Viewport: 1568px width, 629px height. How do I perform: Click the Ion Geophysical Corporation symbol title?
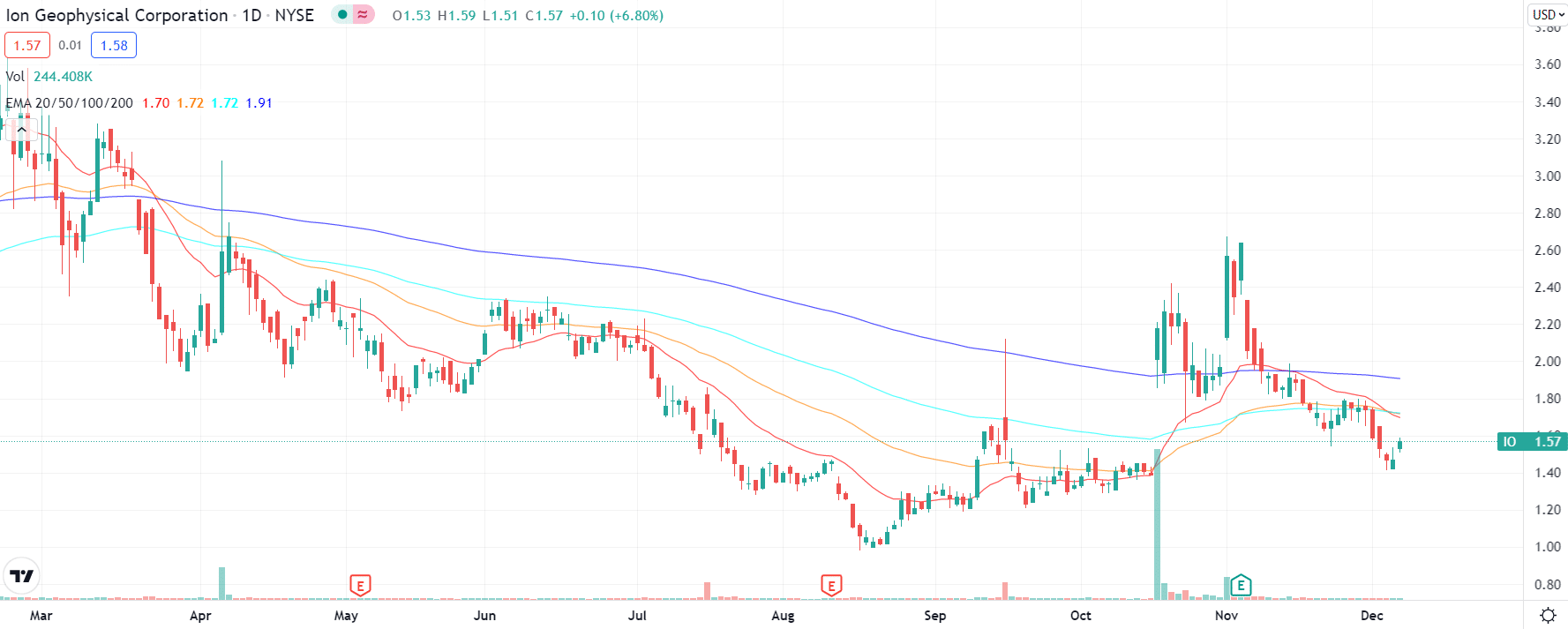point(117,15)
